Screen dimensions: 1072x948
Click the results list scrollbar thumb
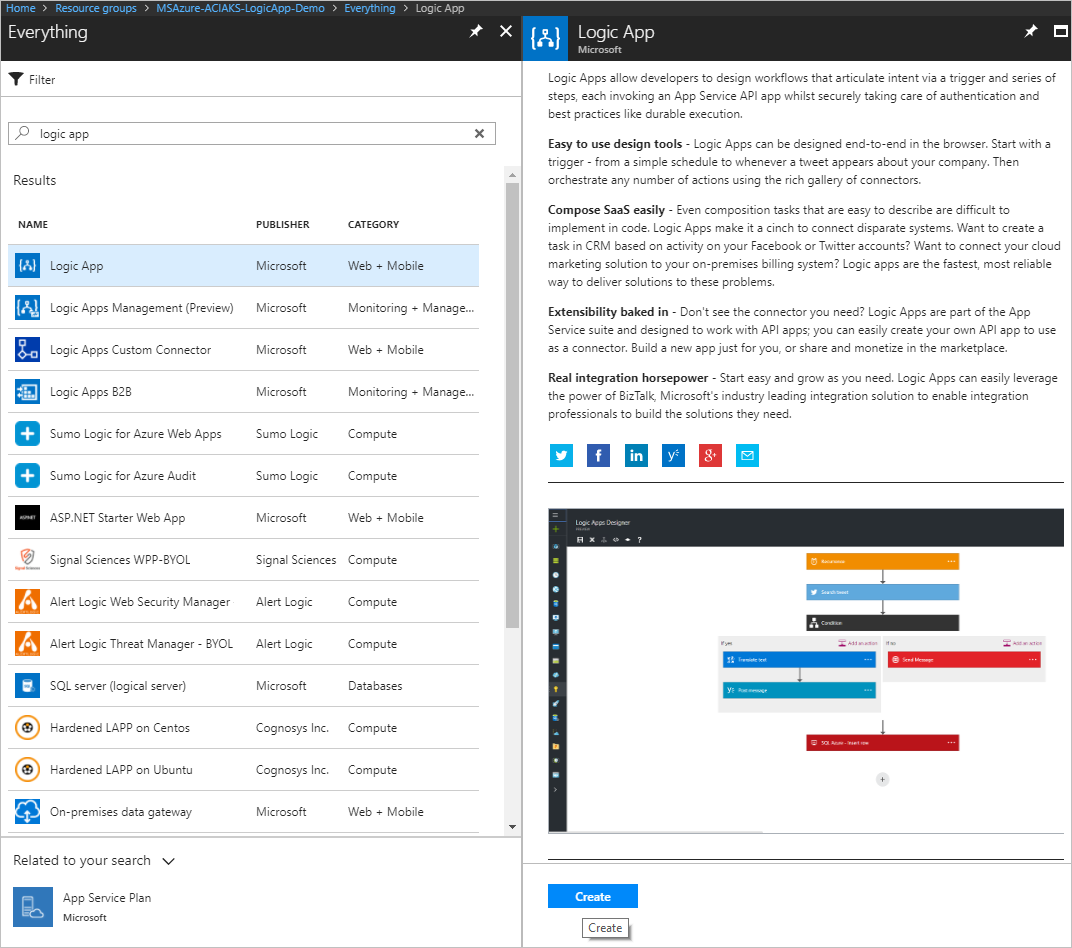point(513,405)
